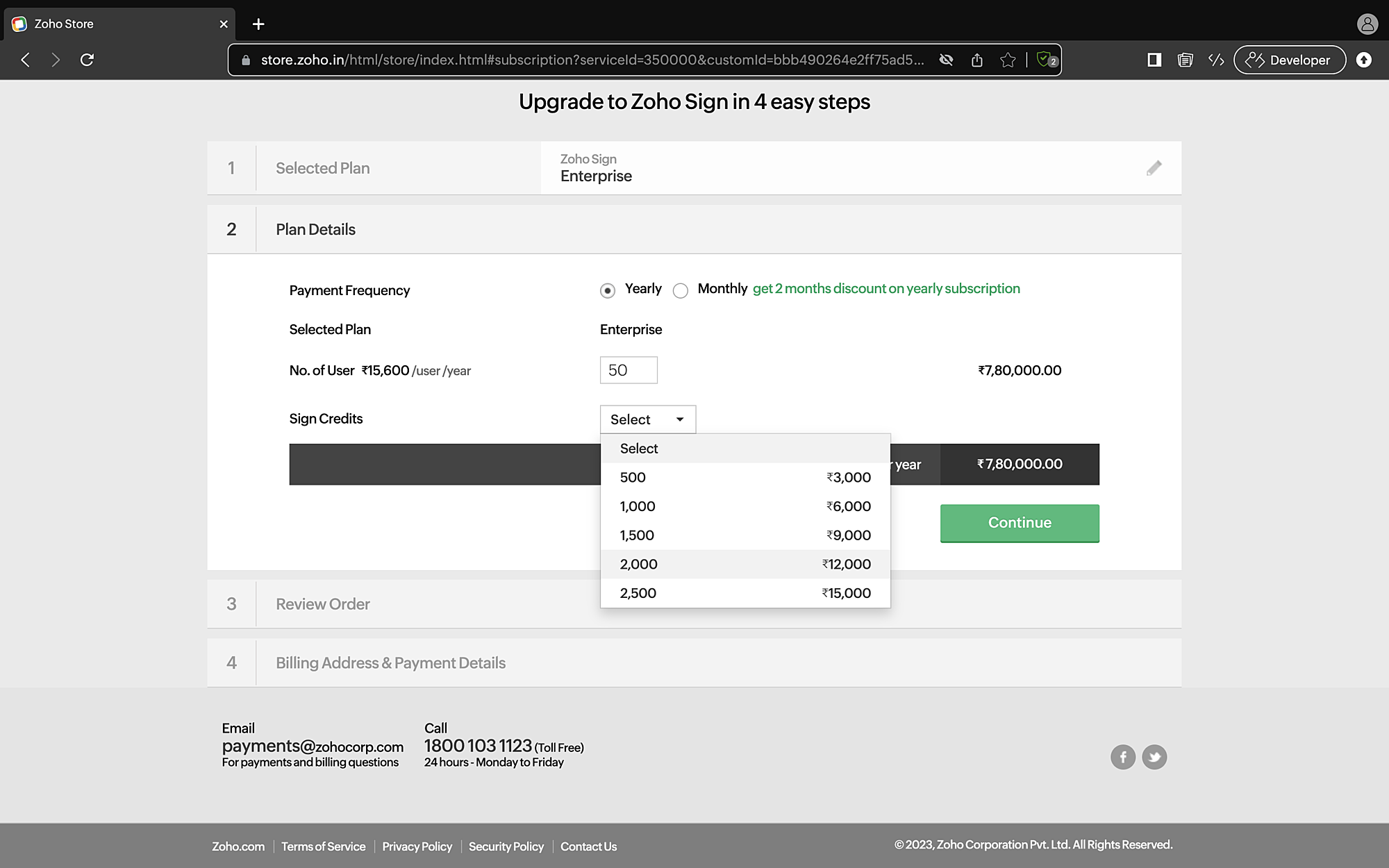This screenshot has height=868, width=1389.
Task: Open the shield extension icon with badge
Action: click(1046, 60)
